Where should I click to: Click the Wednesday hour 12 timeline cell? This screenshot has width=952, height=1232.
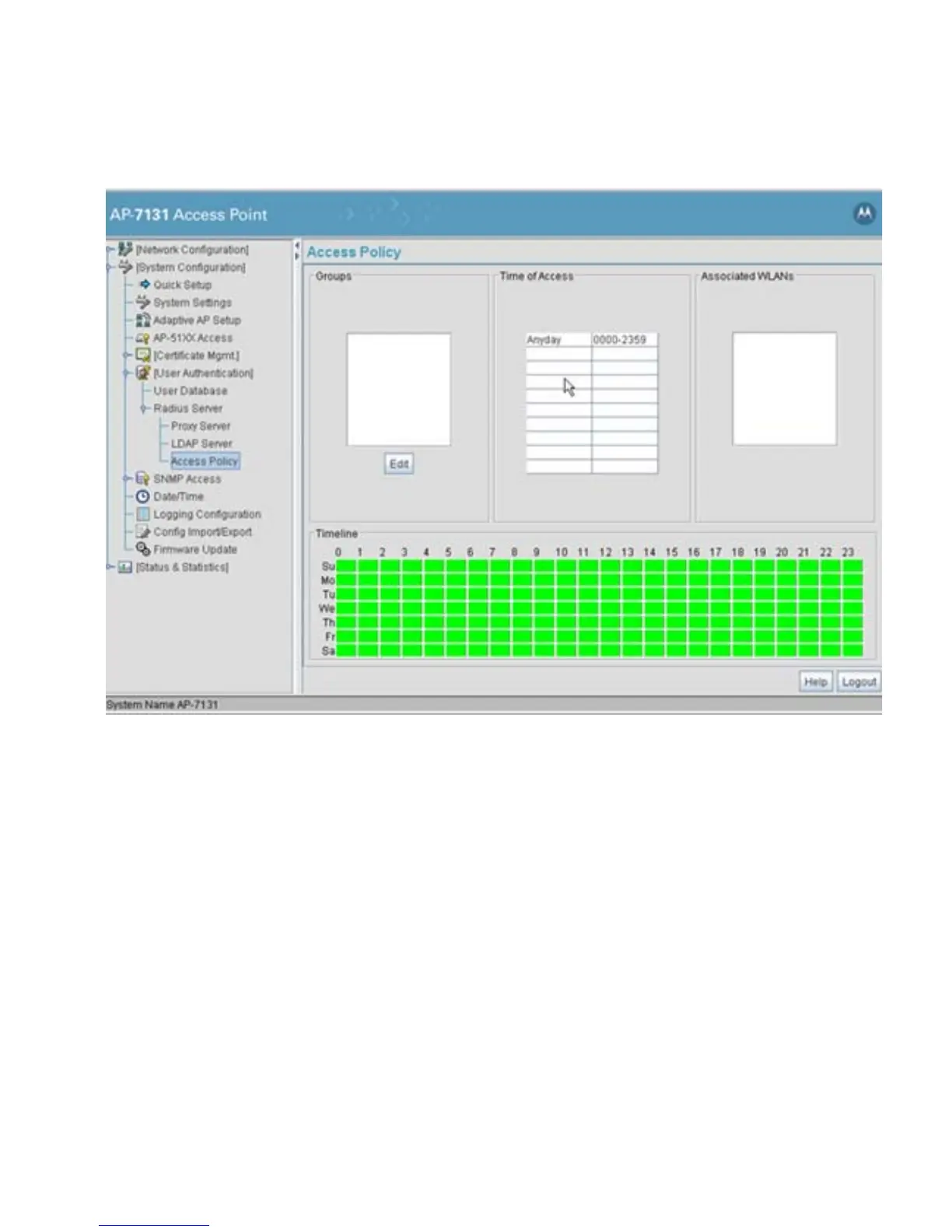(x=611, y=608)
